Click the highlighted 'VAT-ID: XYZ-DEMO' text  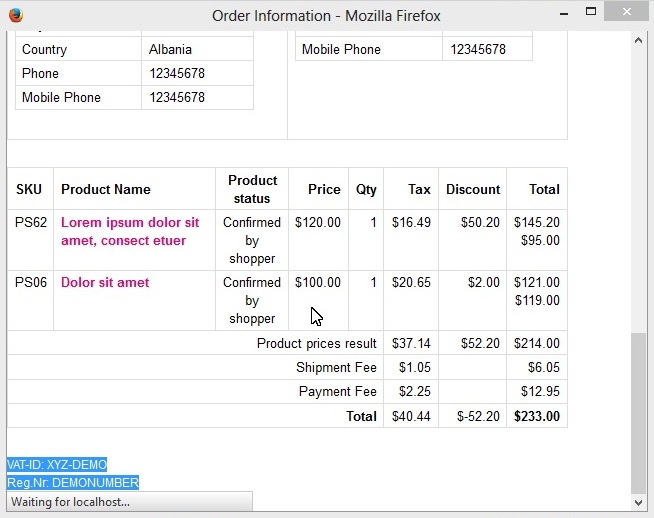click(x=57, y=465)
